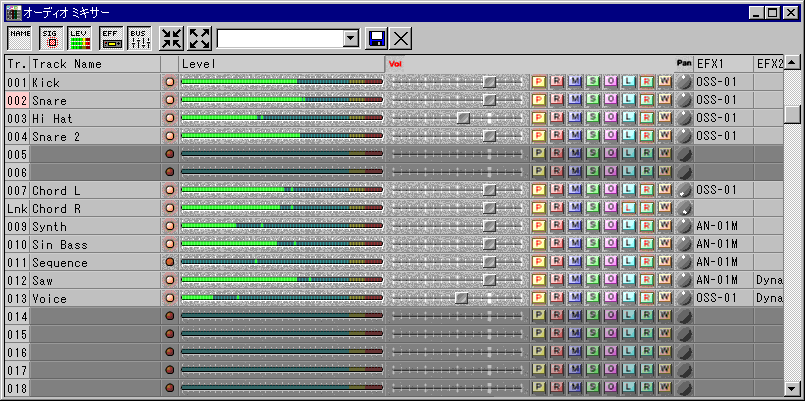This screenshot has width=805, height=401.
Task: Toggle the green R button on Synth track
Action: click(646, 226)
